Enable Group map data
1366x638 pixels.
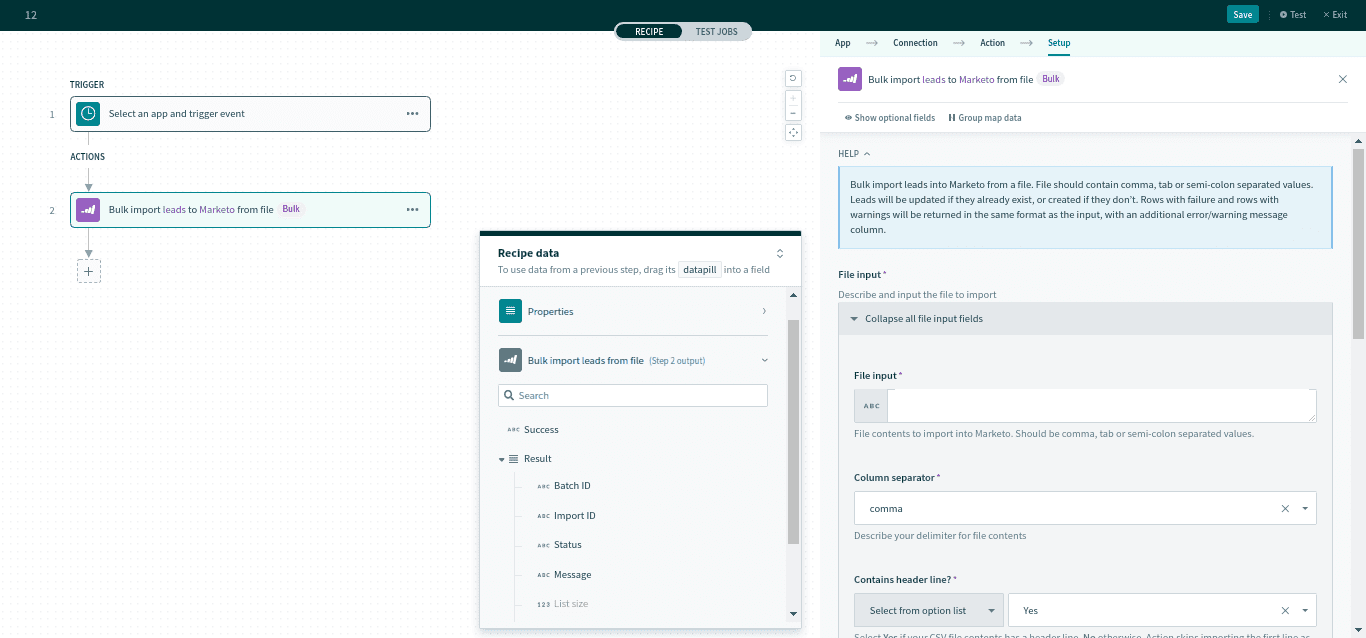[x=985, y=117]
